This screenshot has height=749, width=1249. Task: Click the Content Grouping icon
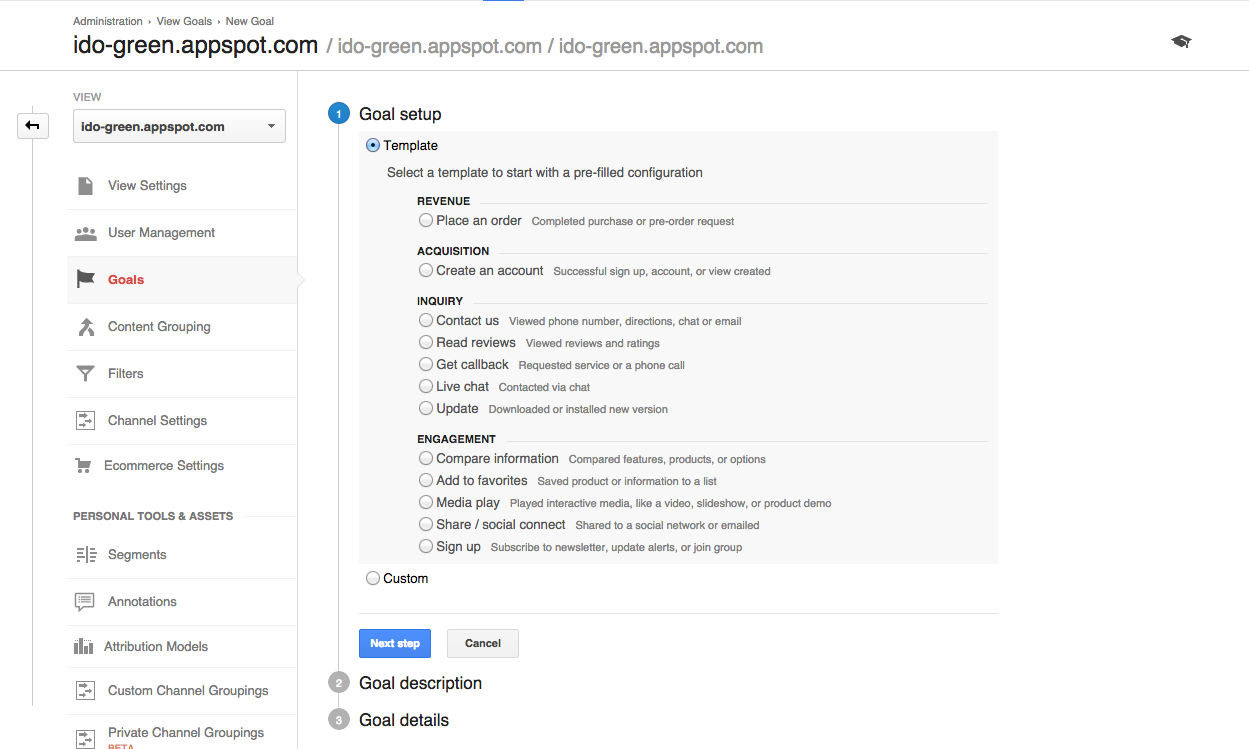(x=85, y=327)
